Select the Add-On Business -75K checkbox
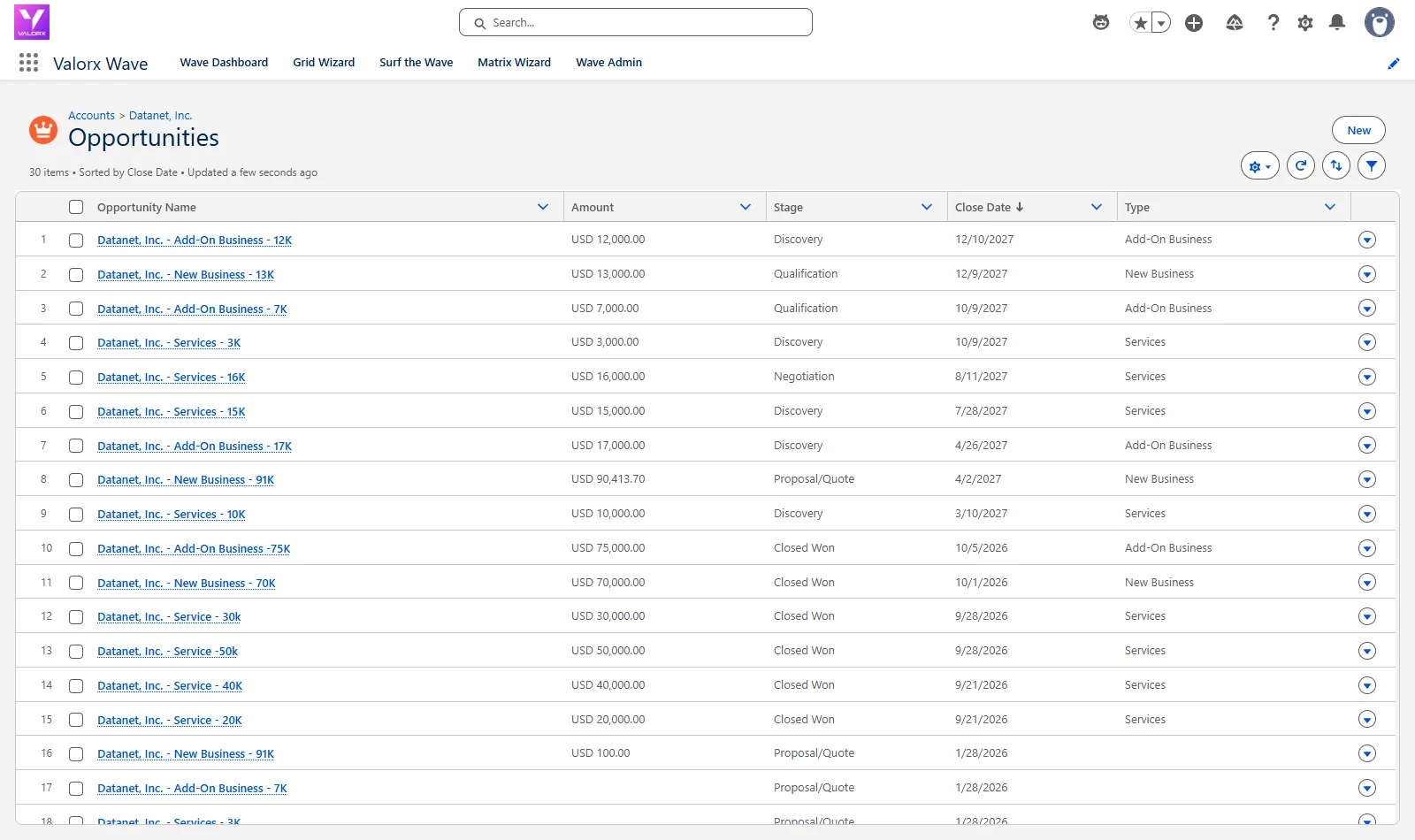This screenshot has width=1415, height=840. (x=76, y=549)
